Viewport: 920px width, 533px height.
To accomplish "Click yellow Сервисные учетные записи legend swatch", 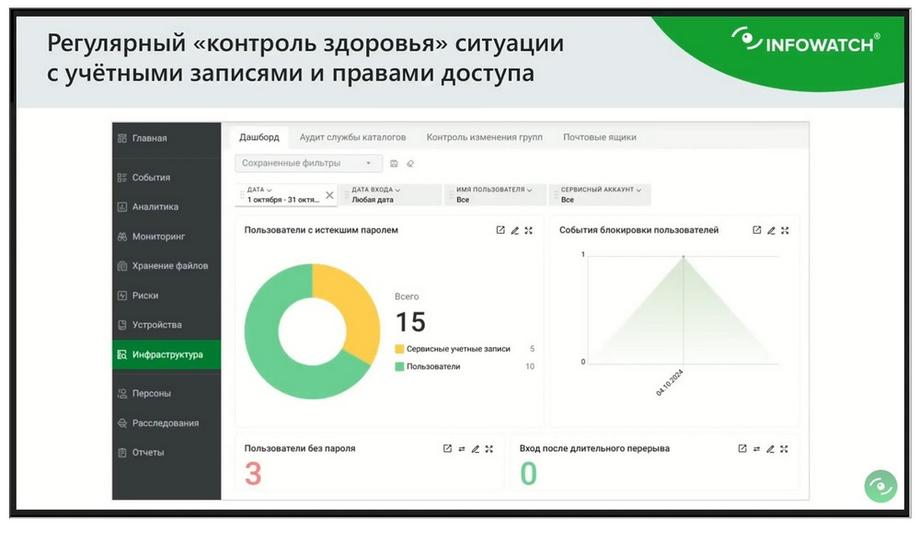I will click(400, 349).
